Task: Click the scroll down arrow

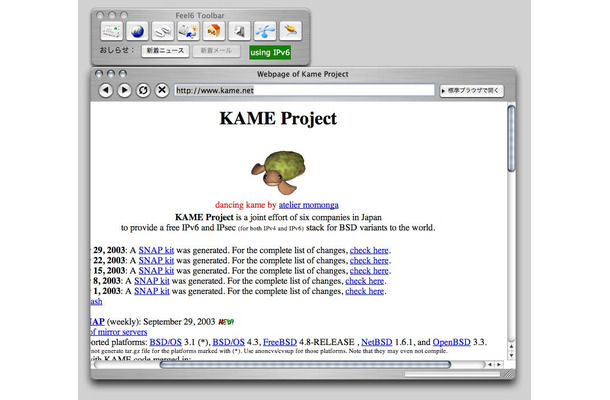Action: click(511, 355)
